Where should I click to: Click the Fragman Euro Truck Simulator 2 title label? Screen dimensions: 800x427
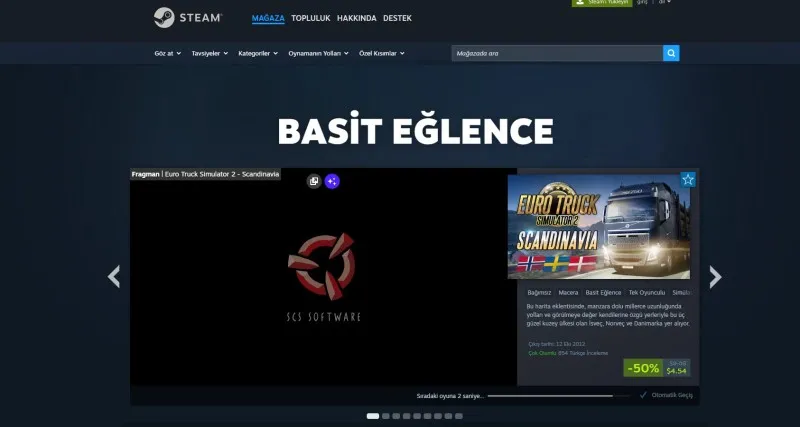point(206,174)
